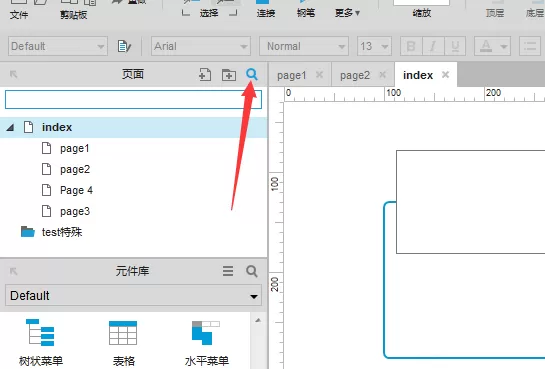The height and width of the screenshot is (369, 545).
Task: Open the 更多 tools dropdown
Action: pos(347,13)
